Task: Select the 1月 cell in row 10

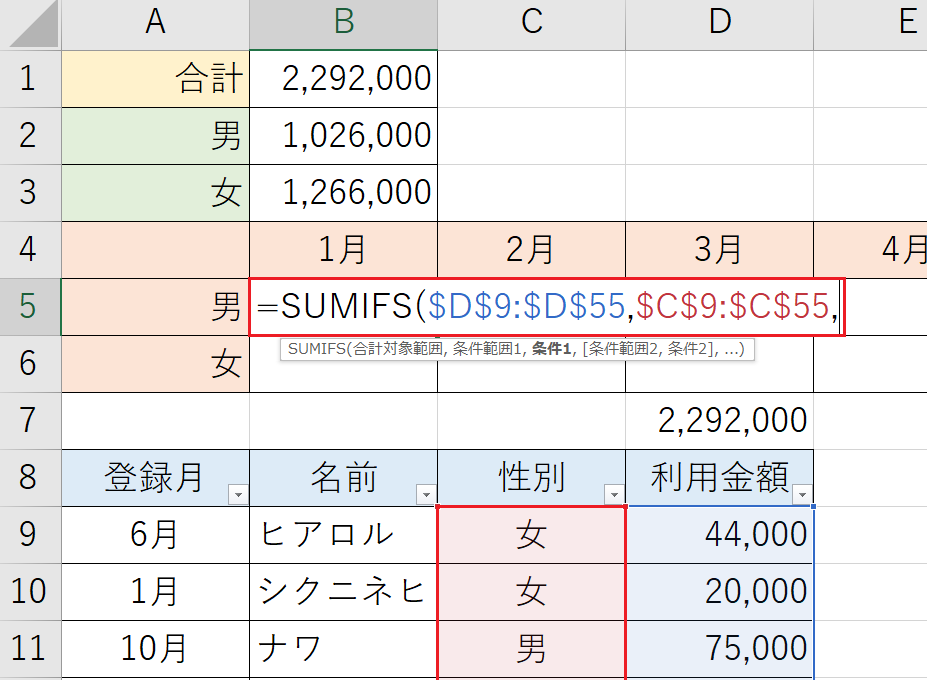Action: tap(155, 591)
